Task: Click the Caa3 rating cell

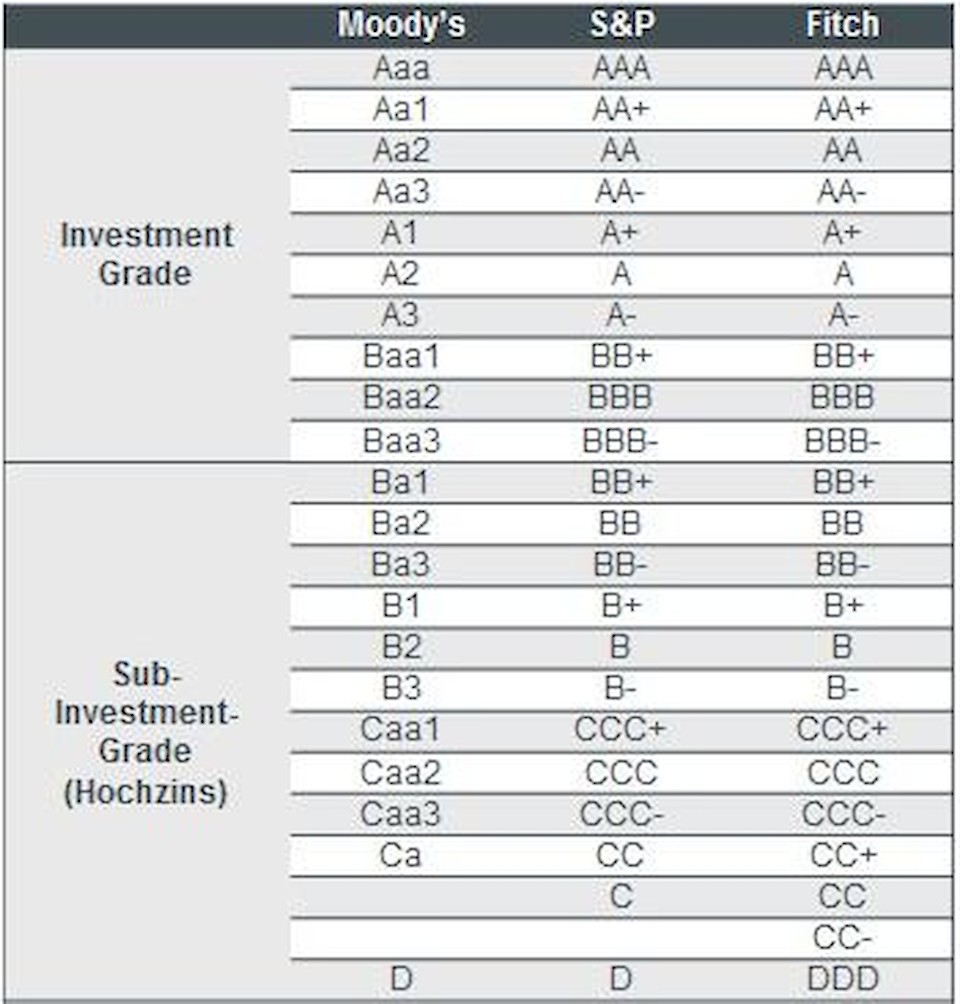Action: [x=401, y=814]
